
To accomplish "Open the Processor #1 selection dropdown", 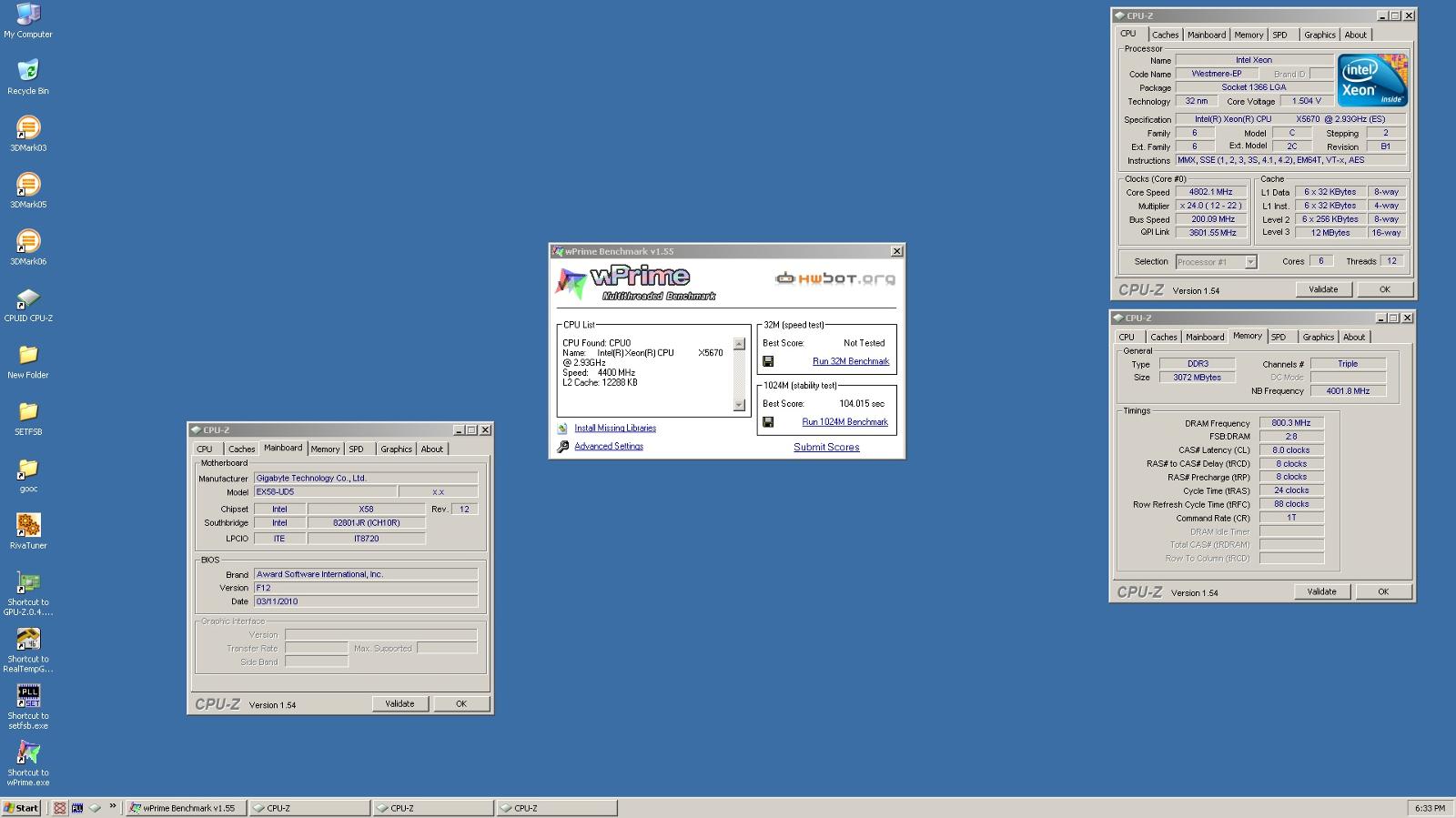I will [x=1250, y=262].
